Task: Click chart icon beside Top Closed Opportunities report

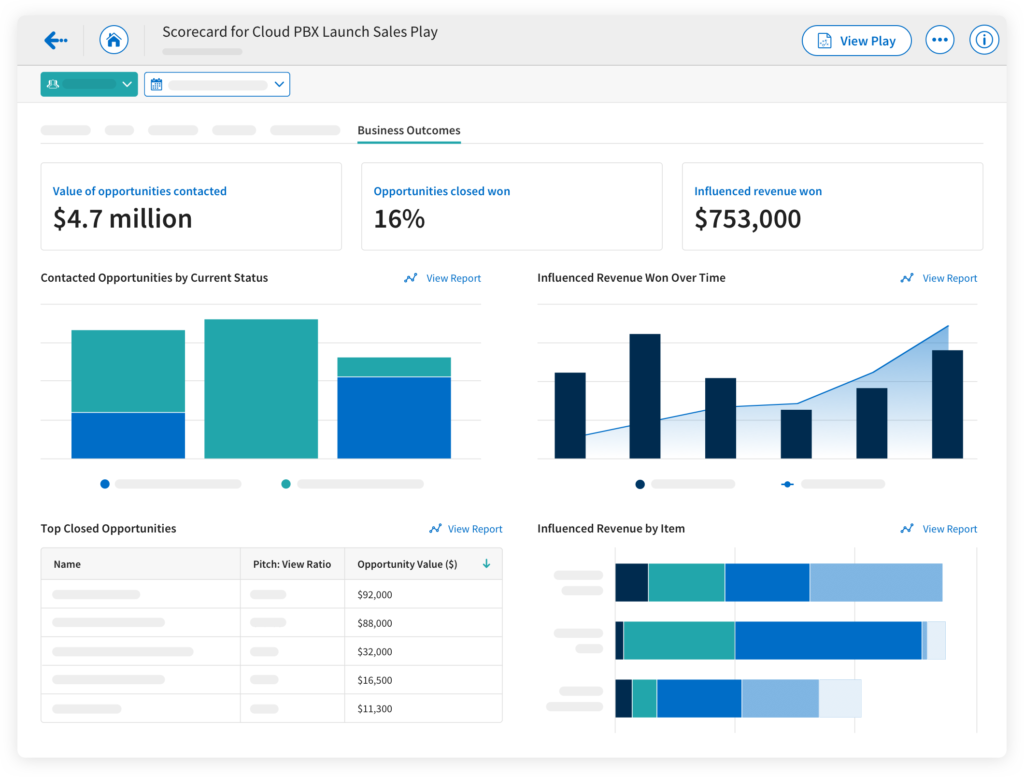Action: click(435, 529)
